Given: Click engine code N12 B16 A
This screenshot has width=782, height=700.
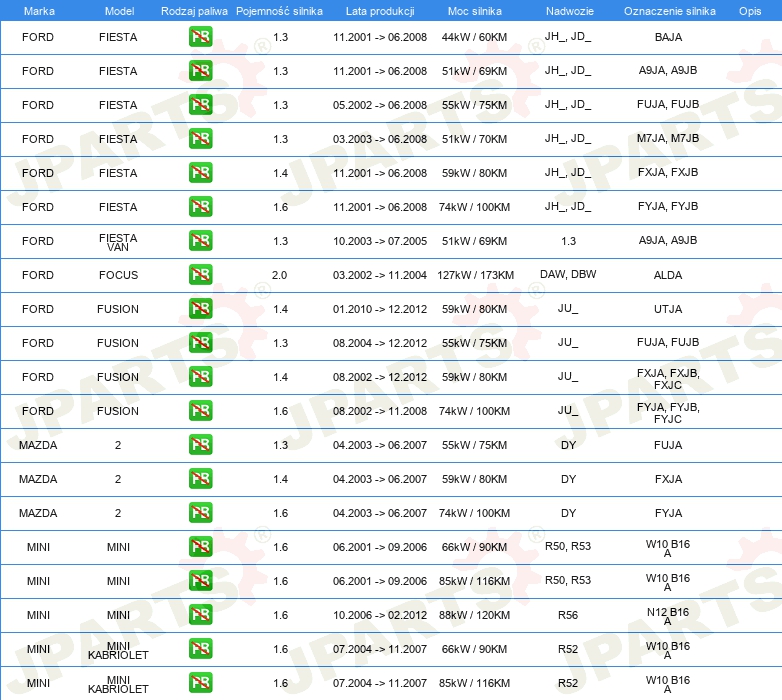Looking at the screenshot, I should click(x=668, y=616).
